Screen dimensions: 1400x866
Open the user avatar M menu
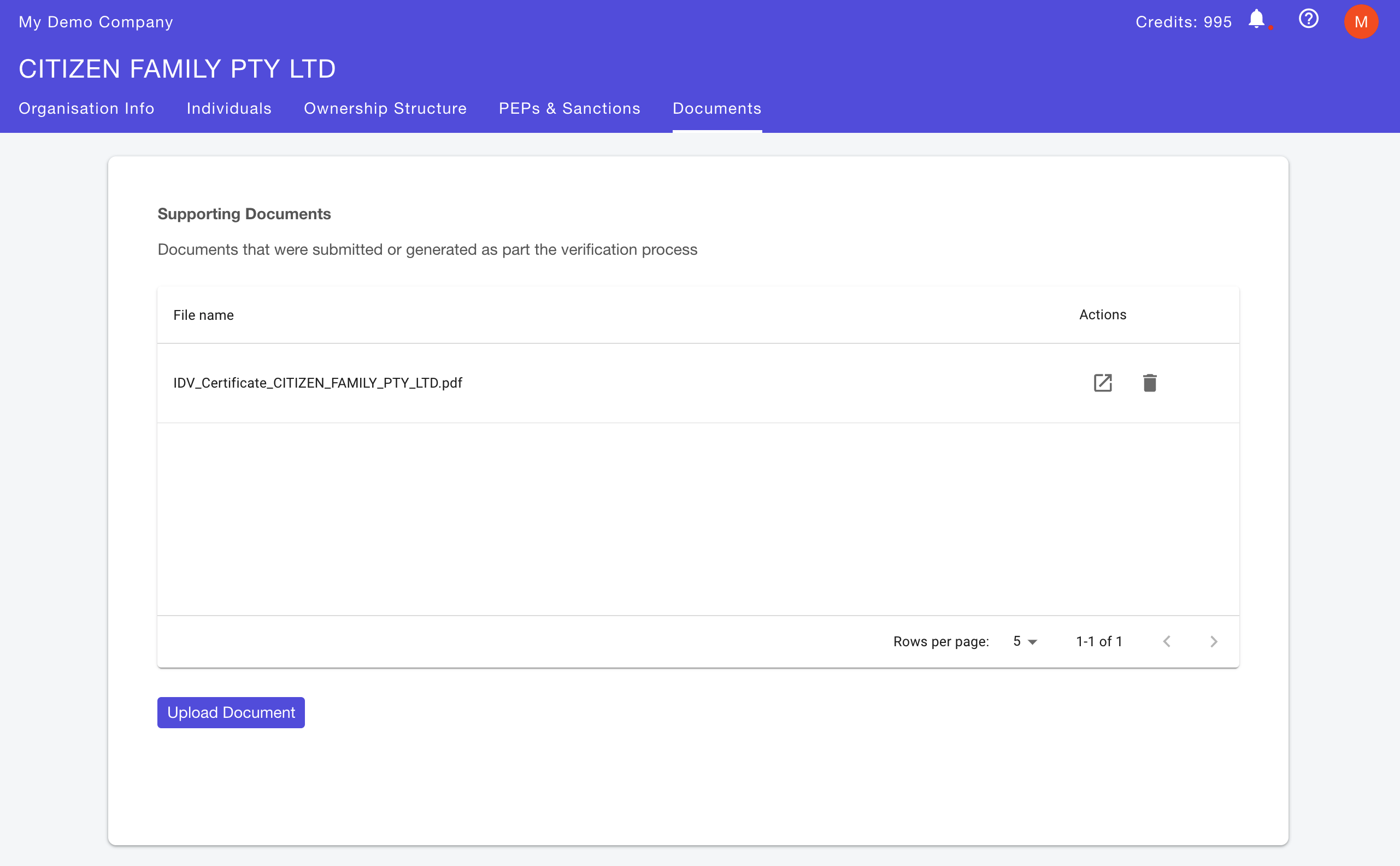[x=1361, y=22]
